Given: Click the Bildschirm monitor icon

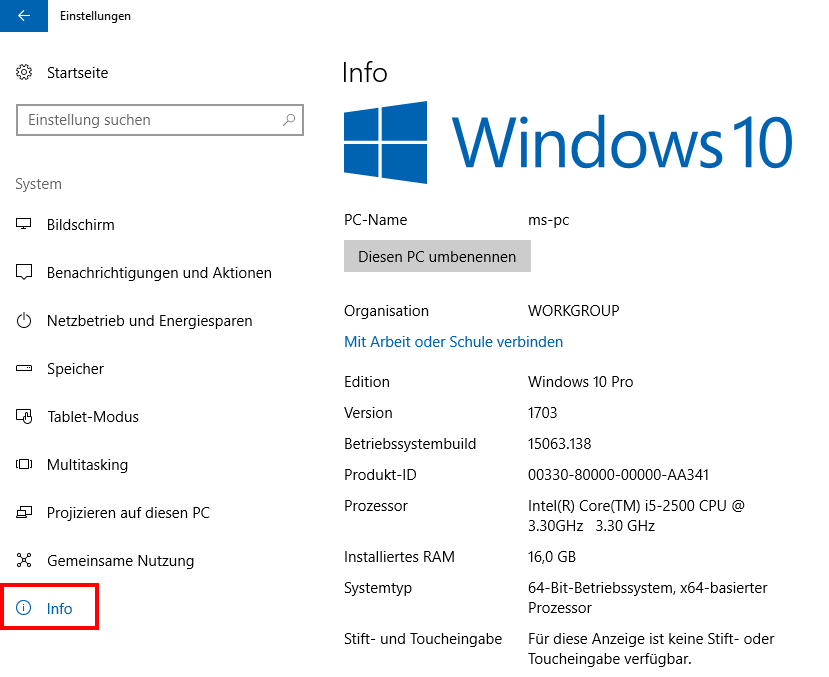Looking at the screenshot, I should (25, 225).
